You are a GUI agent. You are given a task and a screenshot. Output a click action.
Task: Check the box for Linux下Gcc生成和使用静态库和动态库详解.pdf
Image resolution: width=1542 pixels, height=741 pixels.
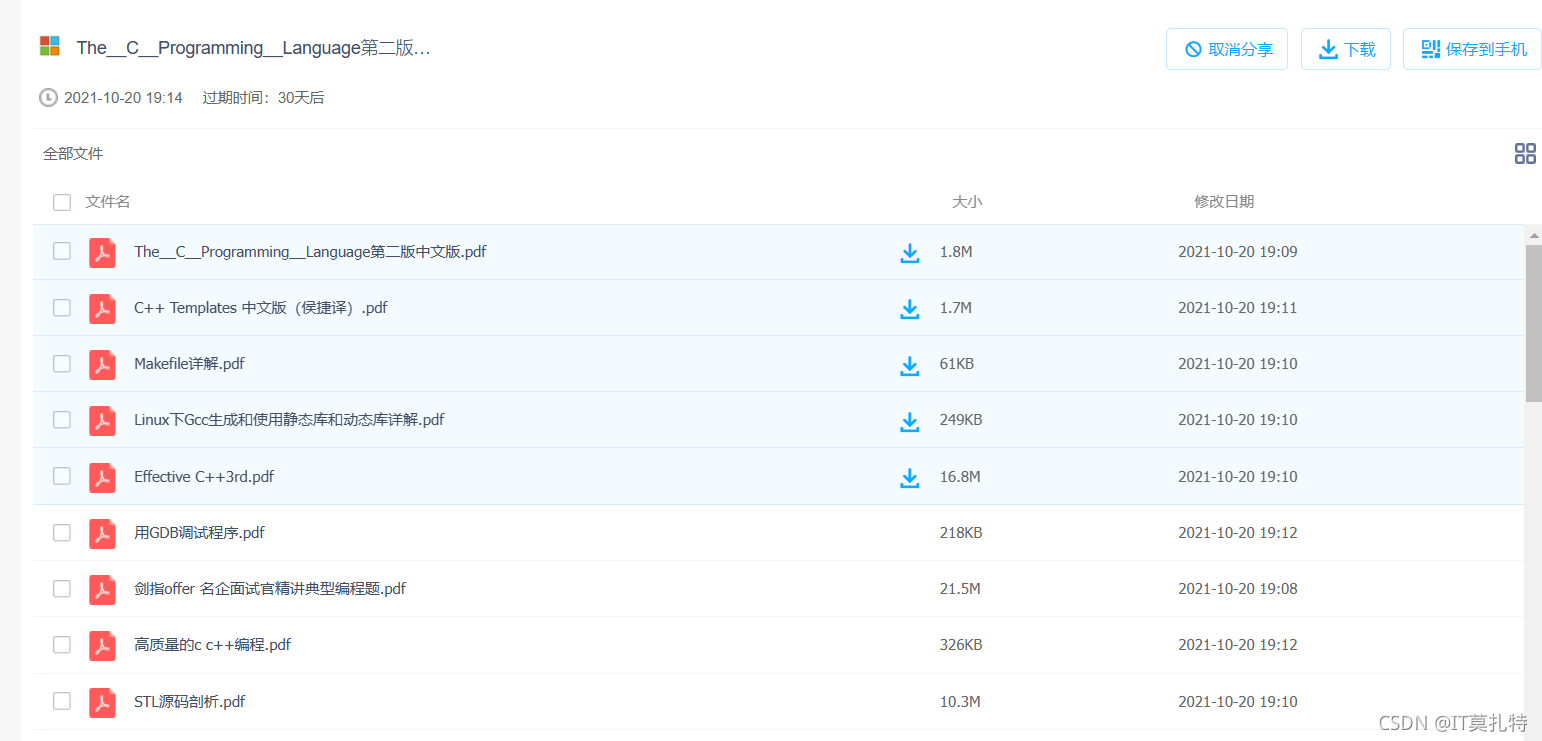click(x=62, y=419)
